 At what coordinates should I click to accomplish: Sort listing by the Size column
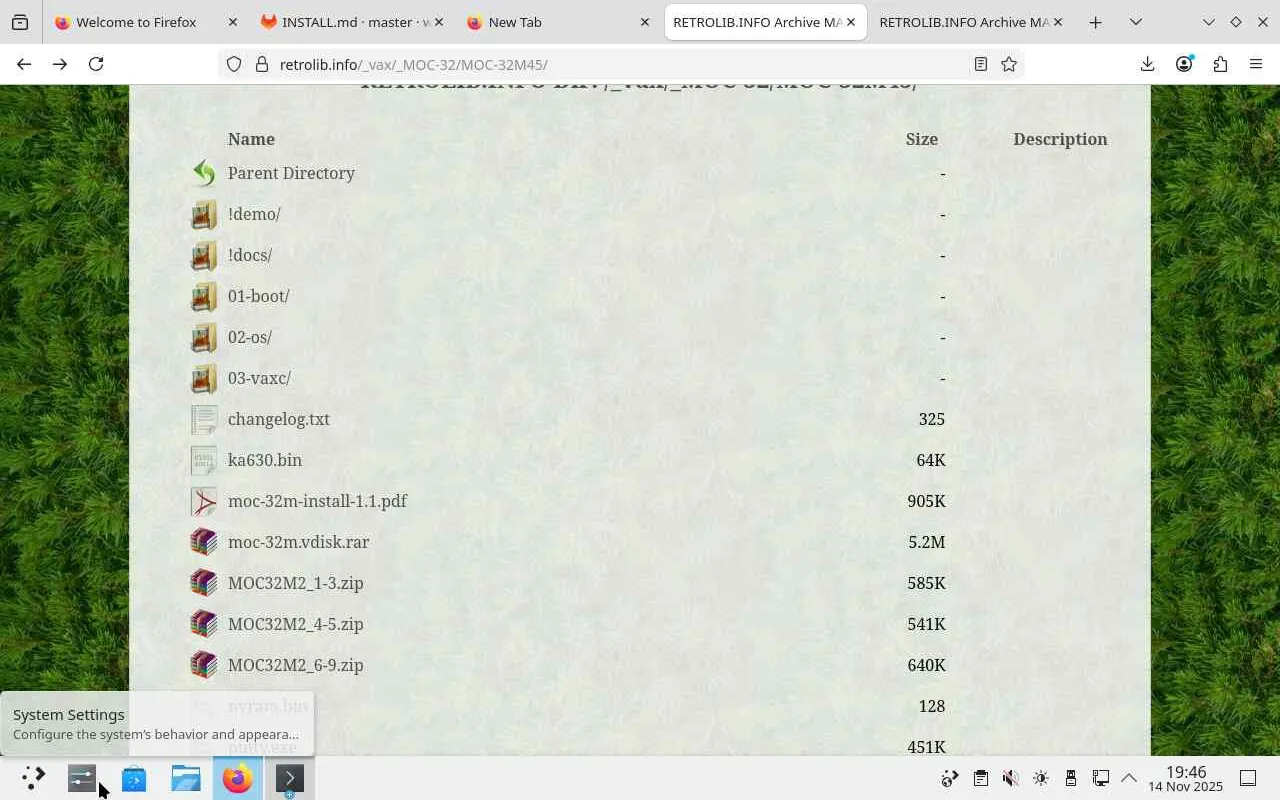pos(921,139)
